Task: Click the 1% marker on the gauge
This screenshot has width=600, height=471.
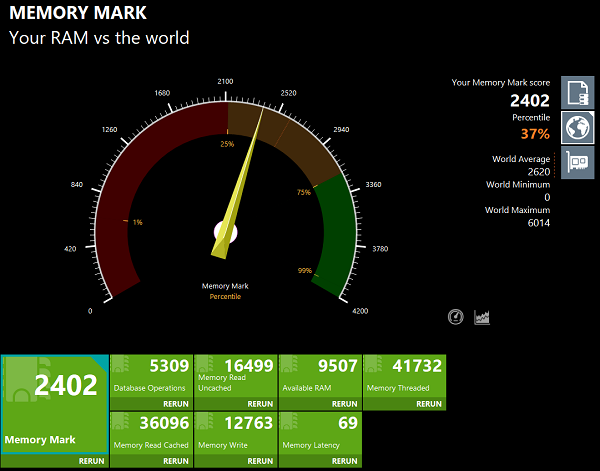Action: click(x=137, y=222)
